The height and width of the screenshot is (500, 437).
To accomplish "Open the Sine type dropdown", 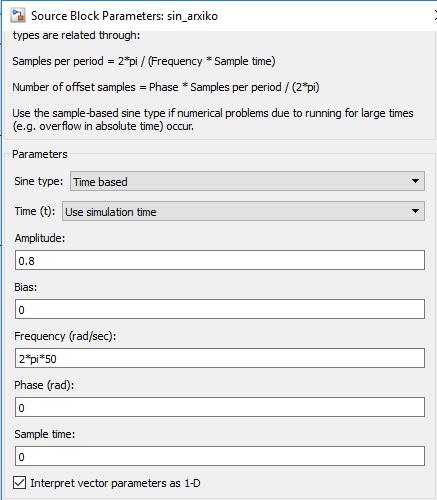I will point(247,181).
